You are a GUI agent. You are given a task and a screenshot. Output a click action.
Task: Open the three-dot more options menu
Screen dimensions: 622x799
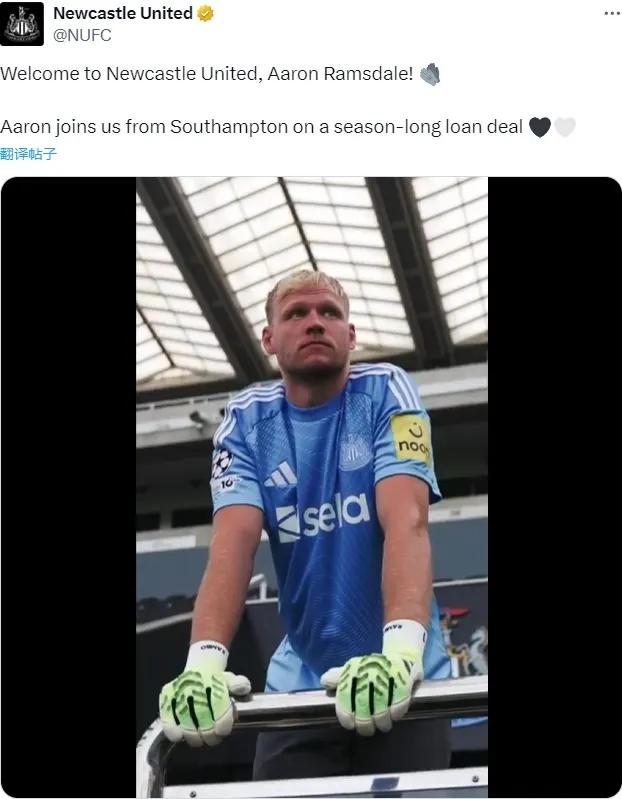click(x=612, y=13)
